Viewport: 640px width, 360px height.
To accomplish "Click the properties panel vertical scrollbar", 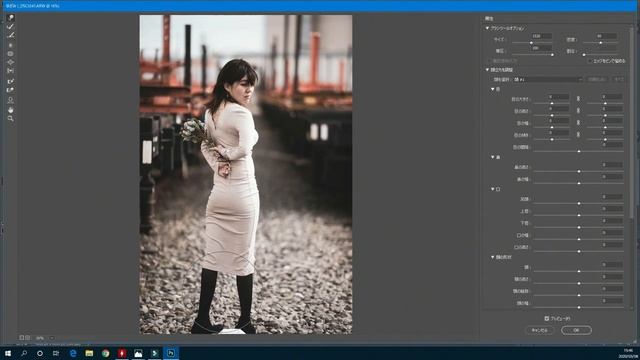I will click(632, 122).
